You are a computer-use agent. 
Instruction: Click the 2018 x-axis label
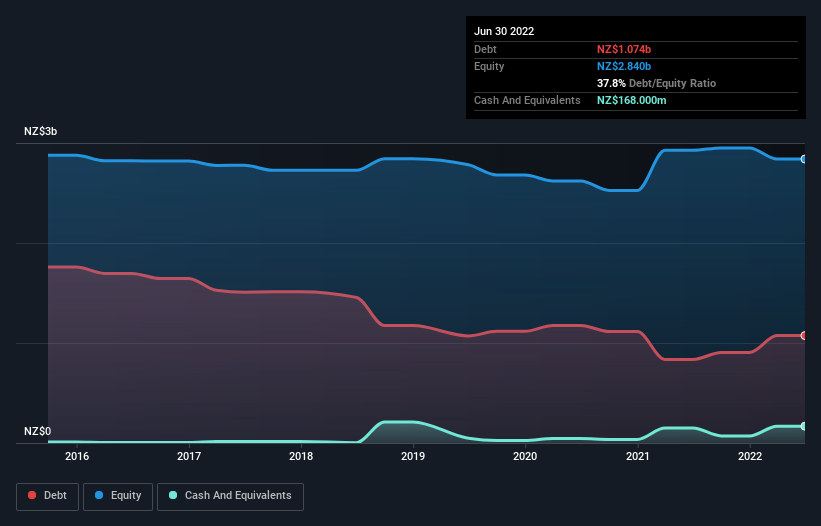(301, 456)
